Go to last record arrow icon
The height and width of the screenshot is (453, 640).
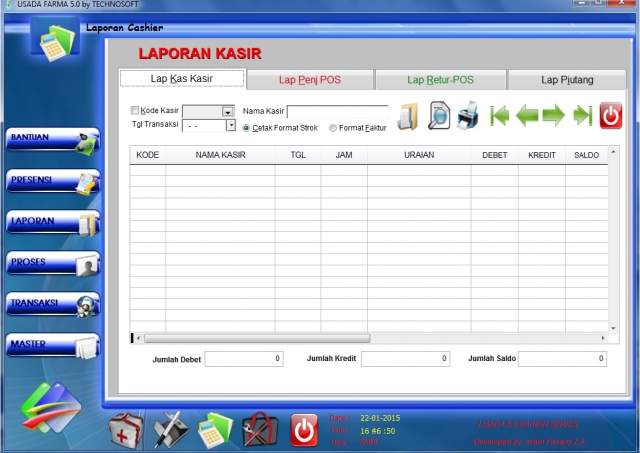pyautogui.click(x=582, y=116)
